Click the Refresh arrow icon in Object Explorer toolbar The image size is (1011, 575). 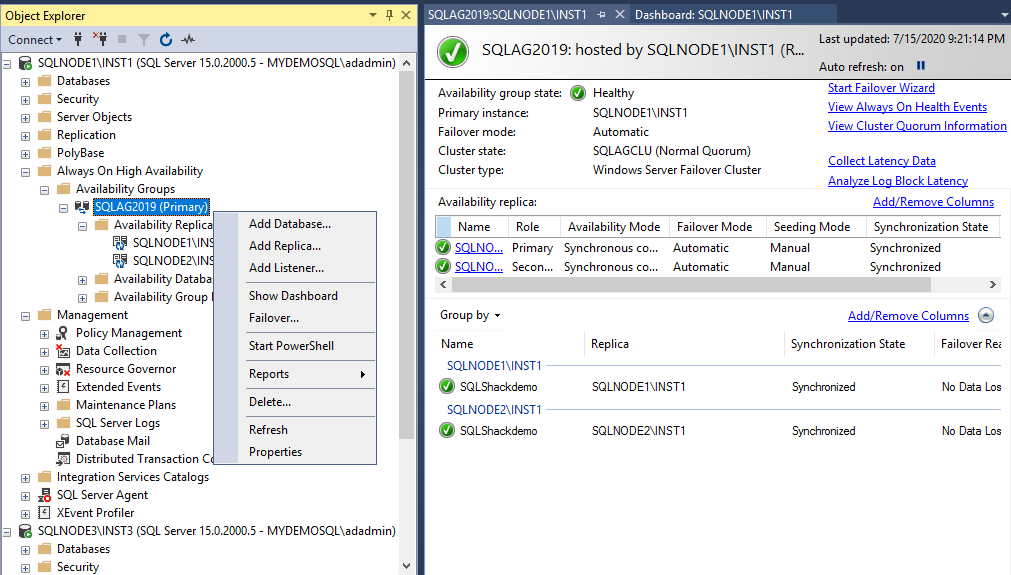(166, 39)
